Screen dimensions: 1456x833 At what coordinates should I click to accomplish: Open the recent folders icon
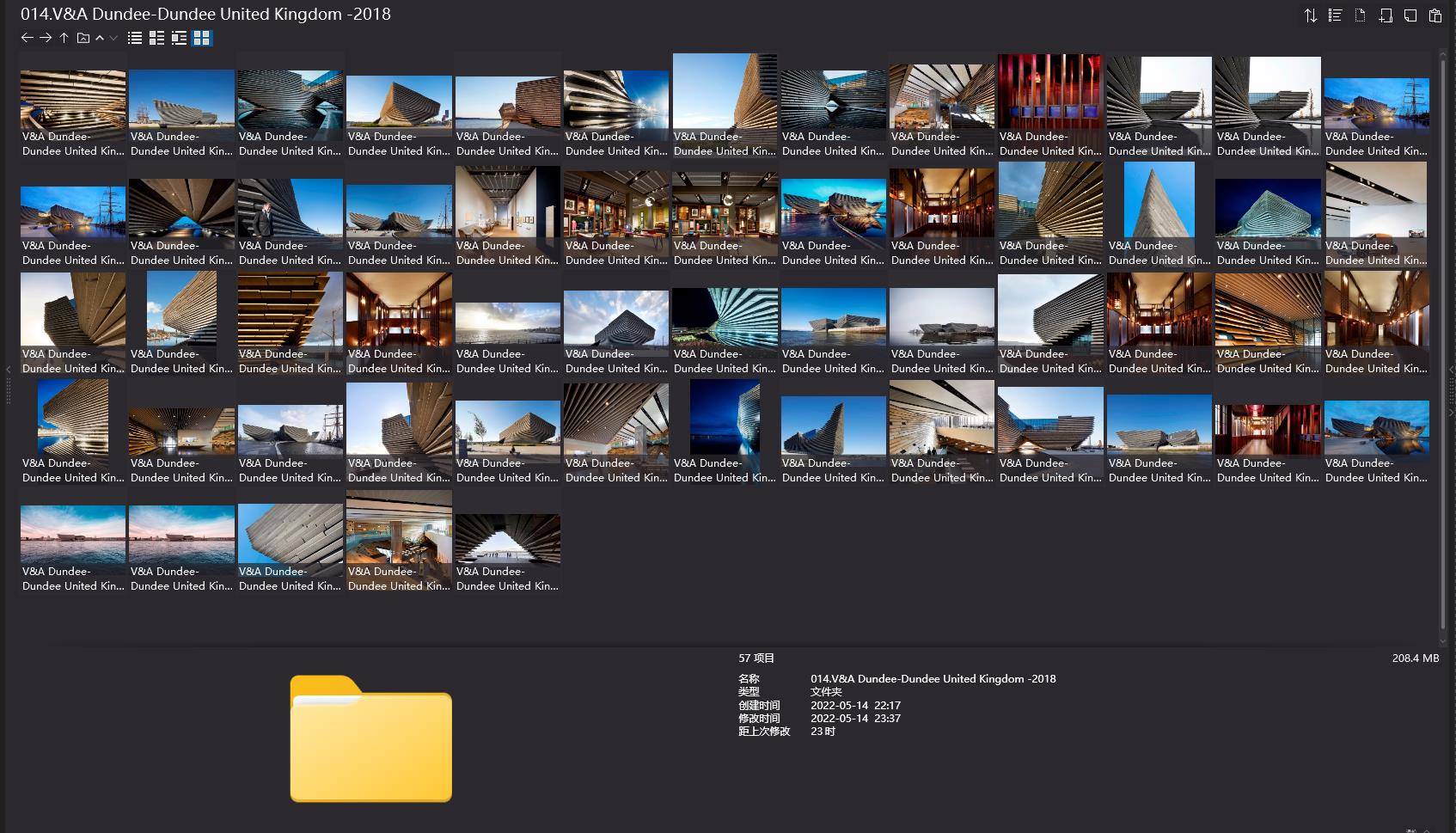(x=83, y=38)
